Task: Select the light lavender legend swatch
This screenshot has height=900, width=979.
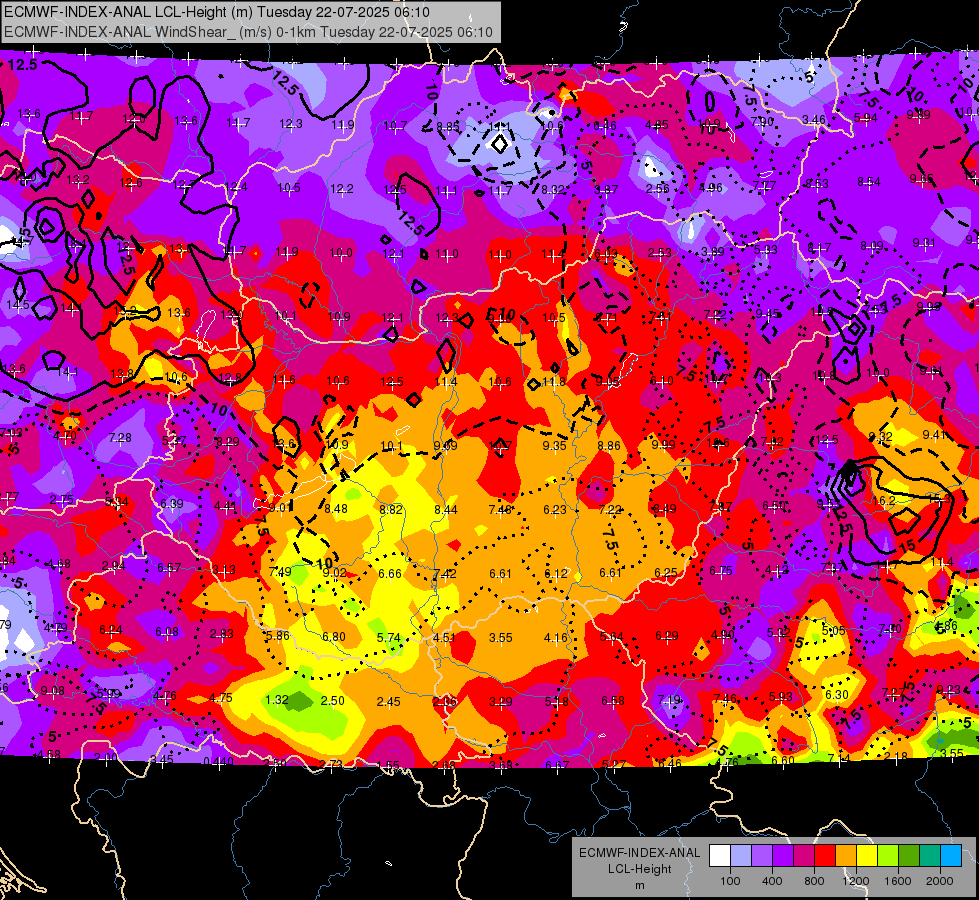Action: point(741,856)
